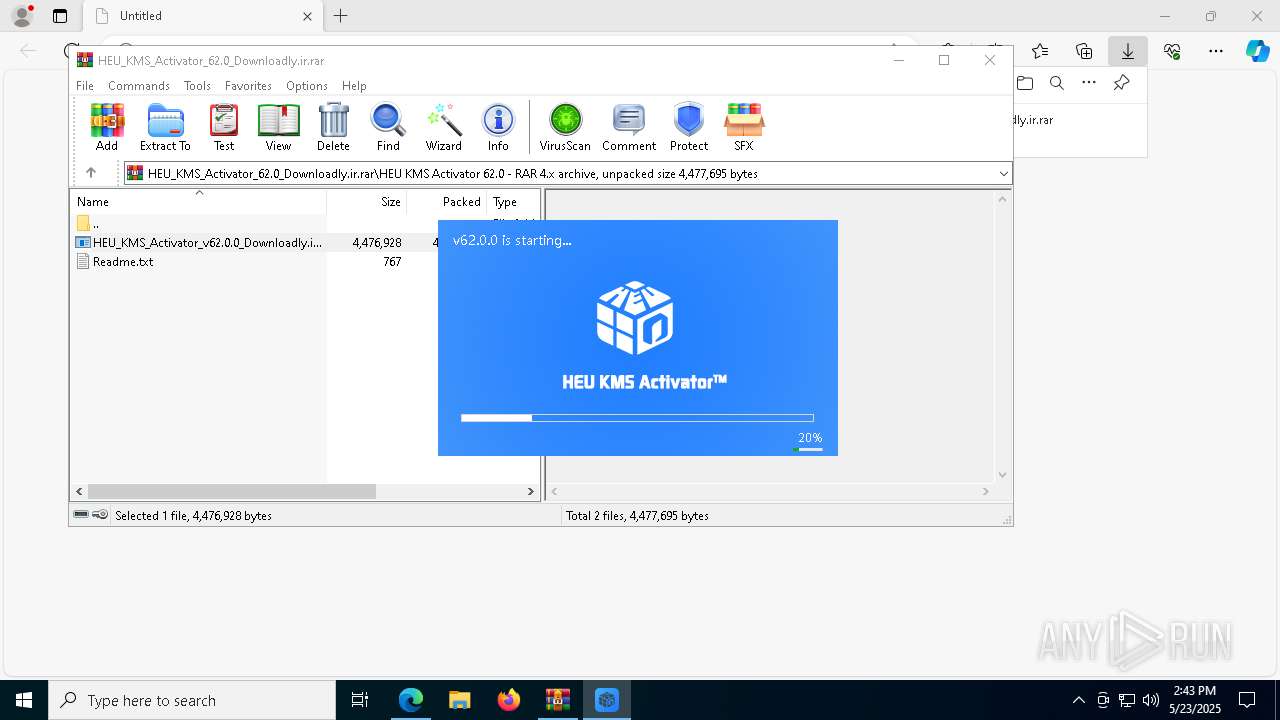The image size is (1280, 720).
Task: Show hidden system tray icons
Action: (1078, 700)
